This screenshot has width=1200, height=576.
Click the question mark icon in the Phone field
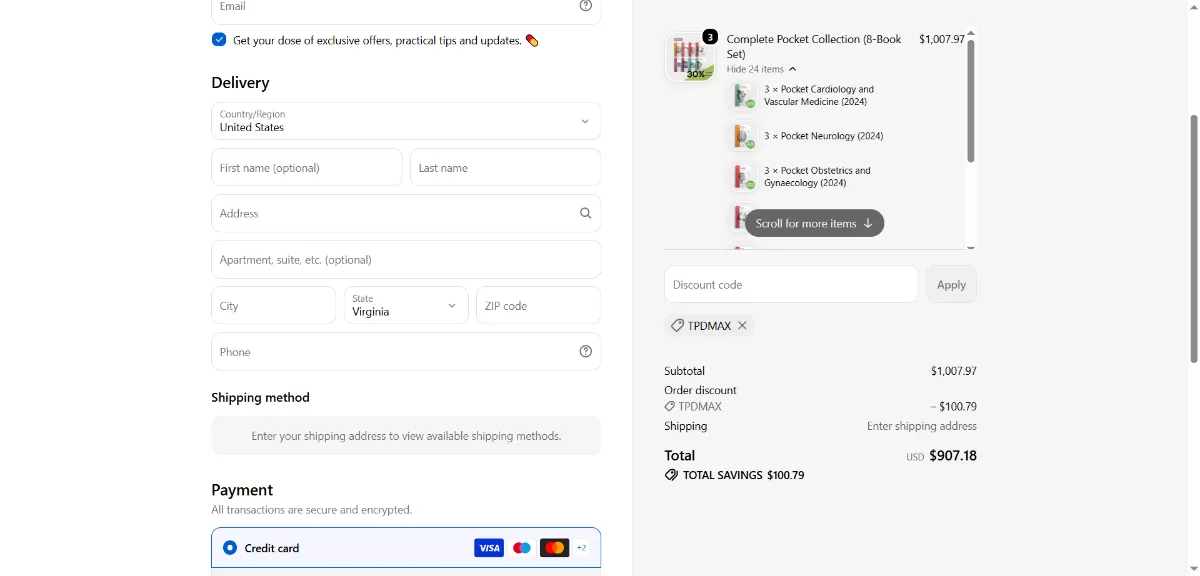pyautogui.click(x=586, y=351)
